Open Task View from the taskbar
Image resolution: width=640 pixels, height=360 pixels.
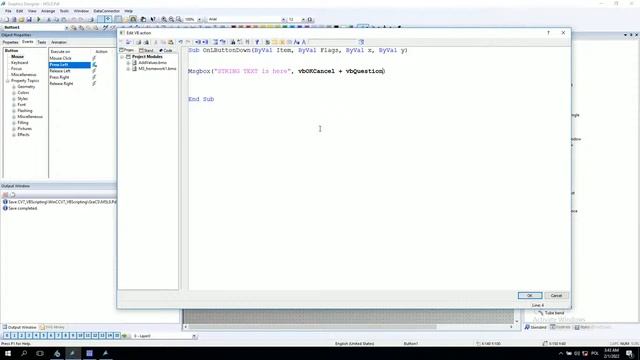point(40,353)
